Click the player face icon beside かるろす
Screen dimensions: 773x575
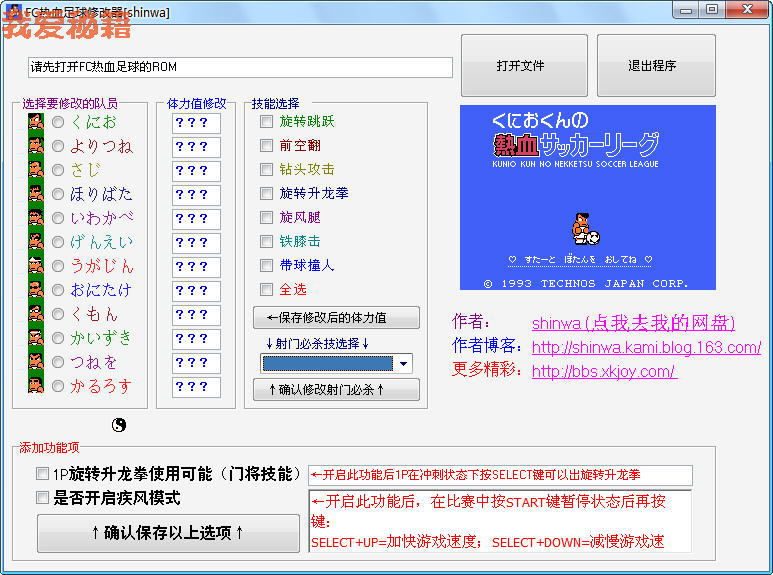coord(36,386)
